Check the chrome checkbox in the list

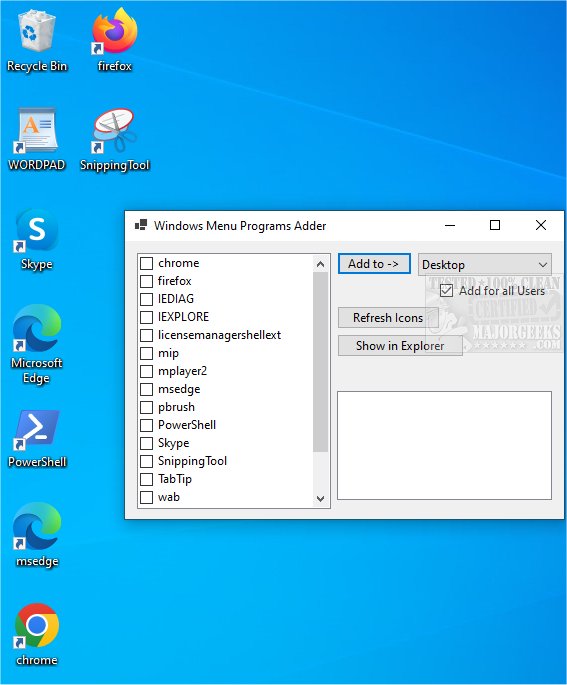coord(146,263)
